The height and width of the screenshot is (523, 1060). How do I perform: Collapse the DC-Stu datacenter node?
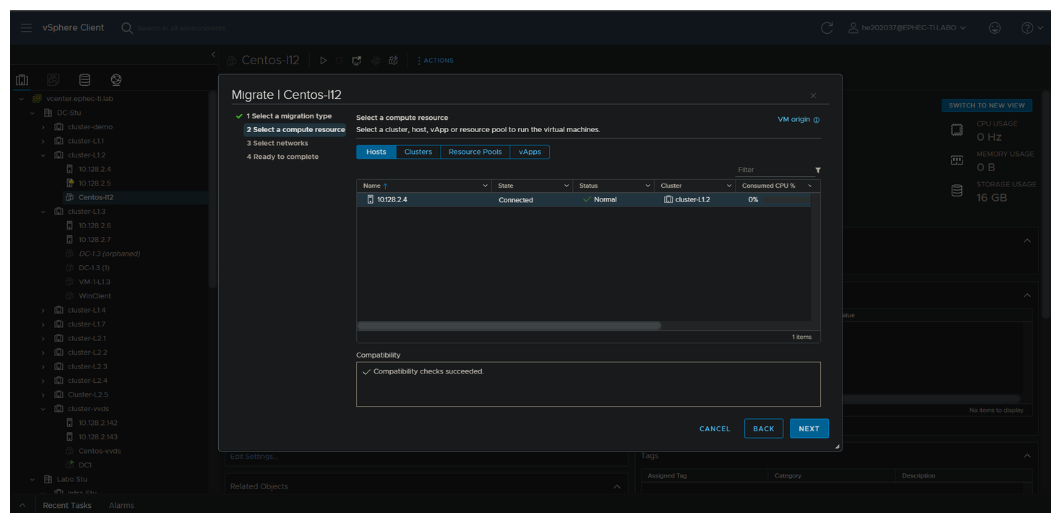tap(32, 113)
